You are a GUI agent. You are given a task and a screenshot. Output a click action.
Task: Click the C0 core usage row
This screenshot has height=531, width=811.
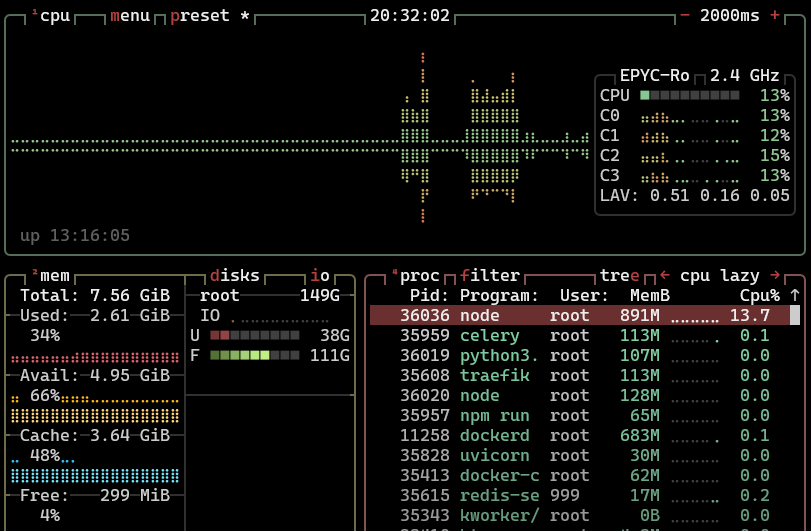point(695,115)
